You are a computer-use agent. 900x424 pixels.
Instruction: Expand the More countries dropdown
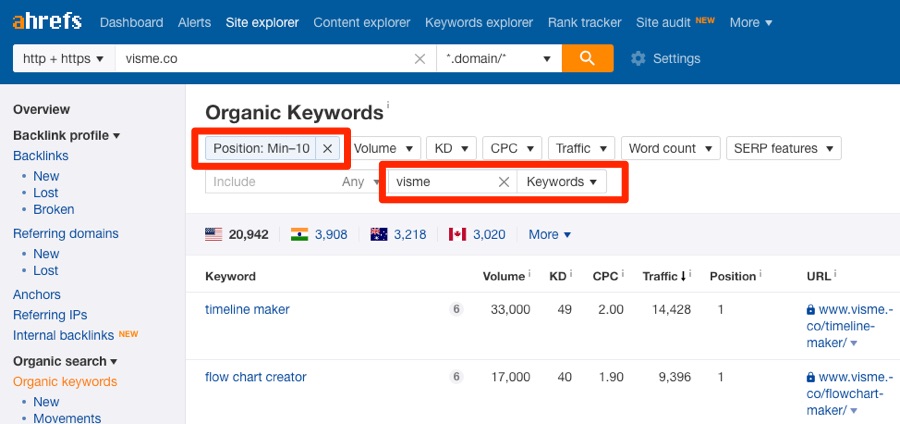550,234
